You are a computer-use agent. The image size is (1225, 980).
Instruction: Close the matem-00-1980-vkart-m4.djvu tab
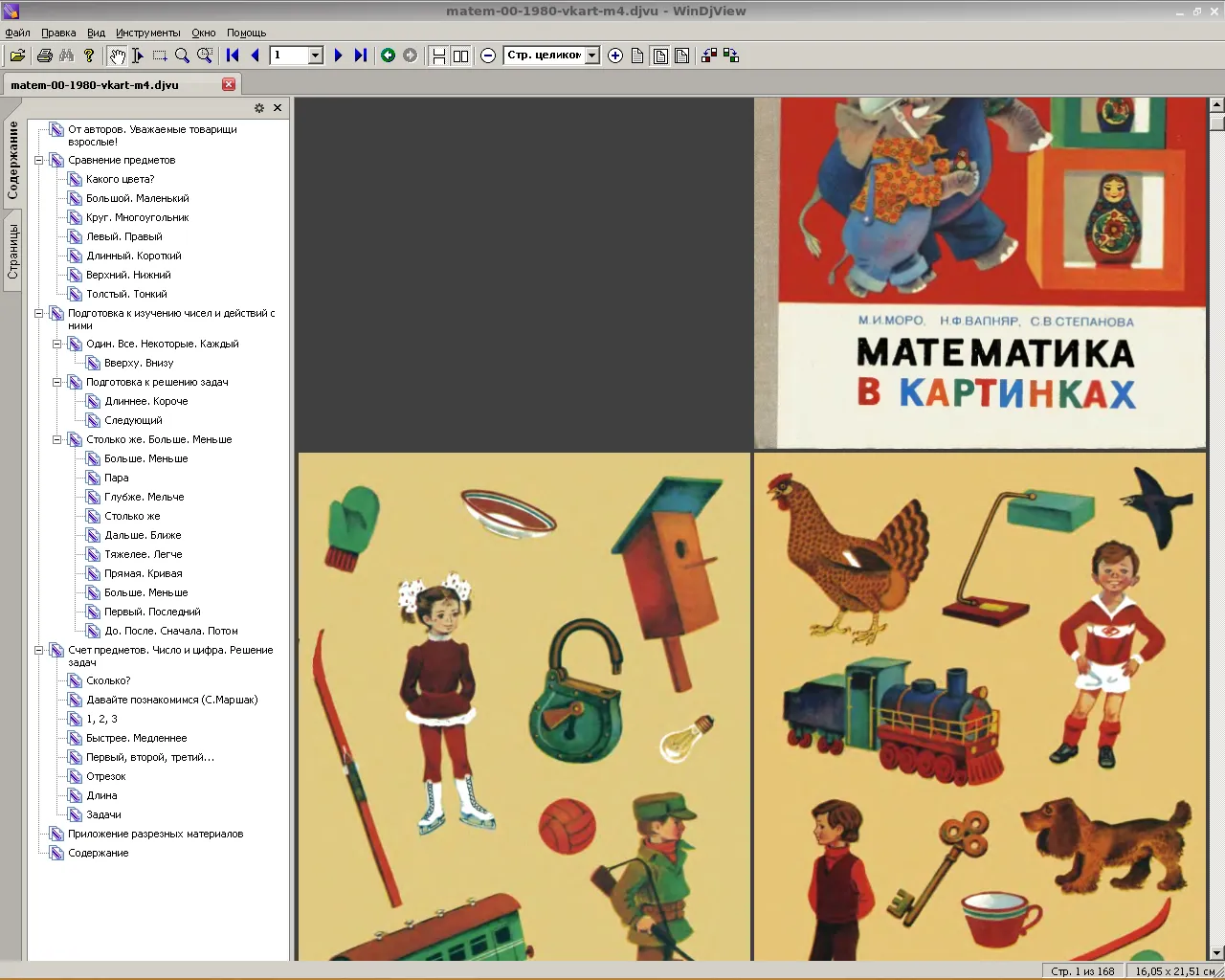[229, 84]
